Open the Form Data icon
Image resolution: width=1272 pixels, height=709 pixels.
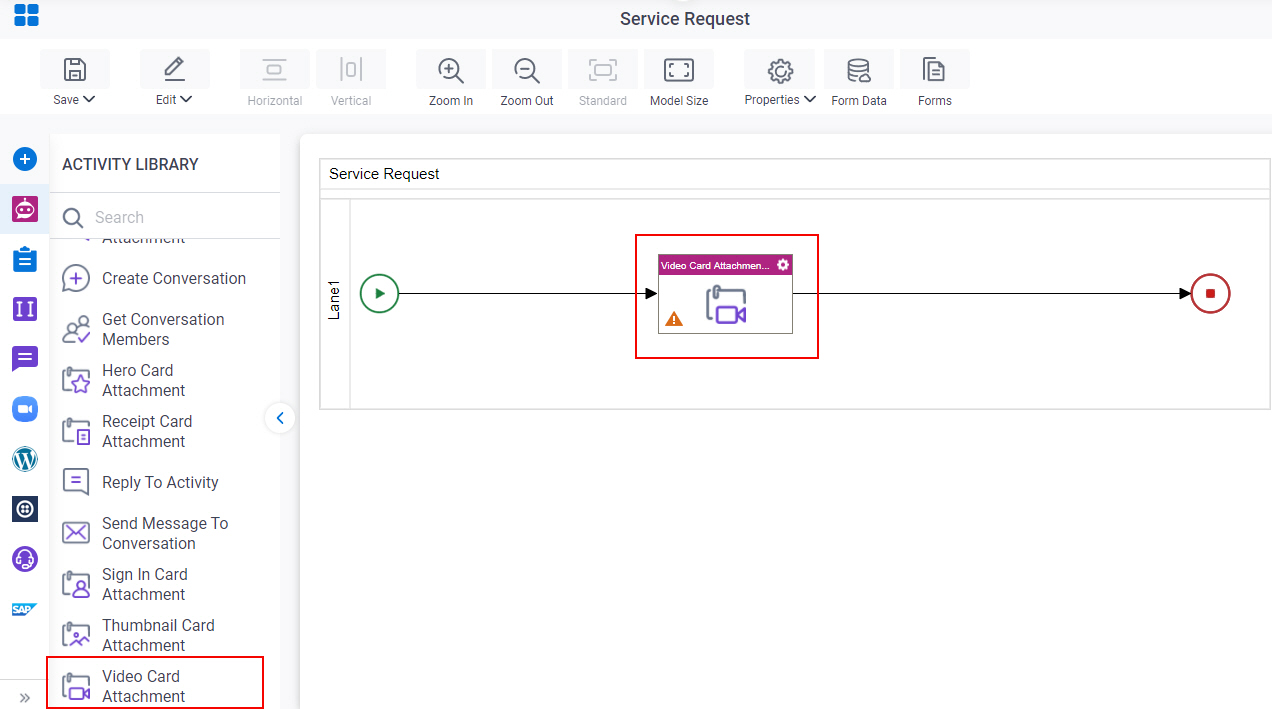pos(858,70)
